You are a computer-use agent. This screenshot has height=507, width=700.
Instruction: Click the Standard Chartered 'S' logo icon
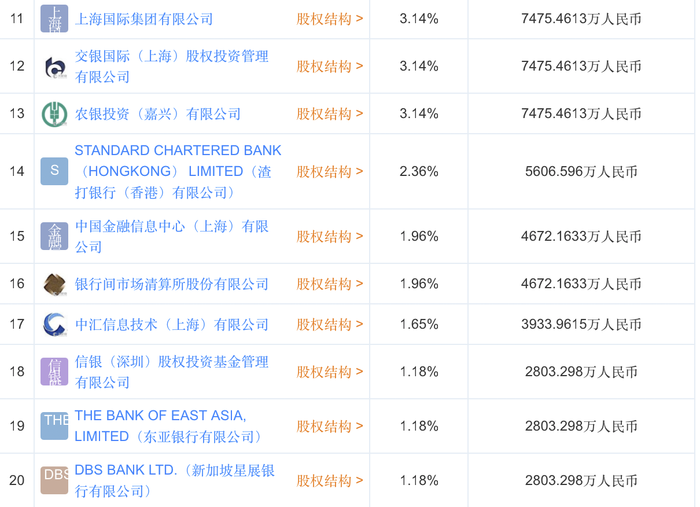click(x=54, y=171)
